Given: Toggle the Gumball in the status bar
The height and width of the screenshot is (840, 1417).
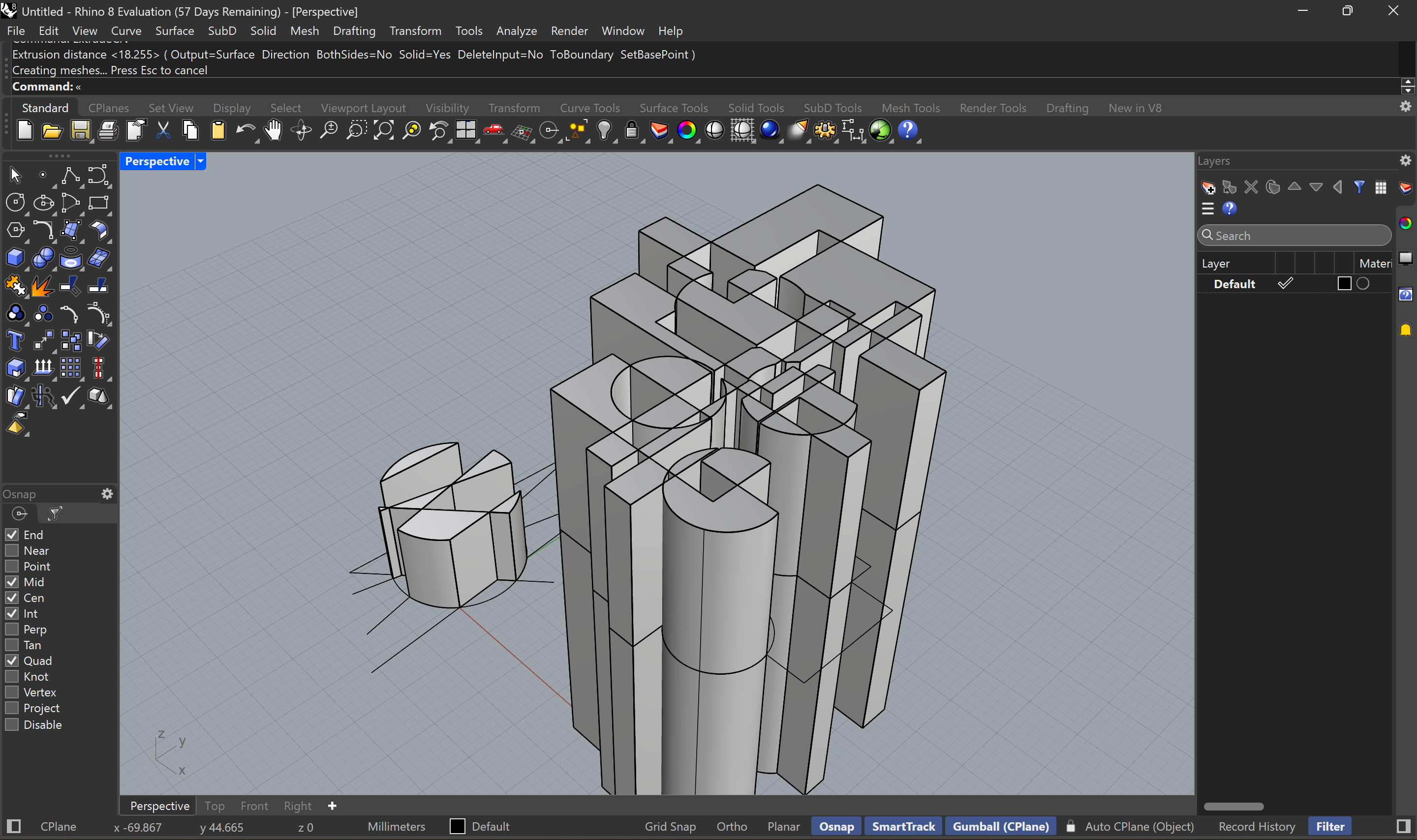Looking at the screenshot, I should click(x=1000, y=826).
